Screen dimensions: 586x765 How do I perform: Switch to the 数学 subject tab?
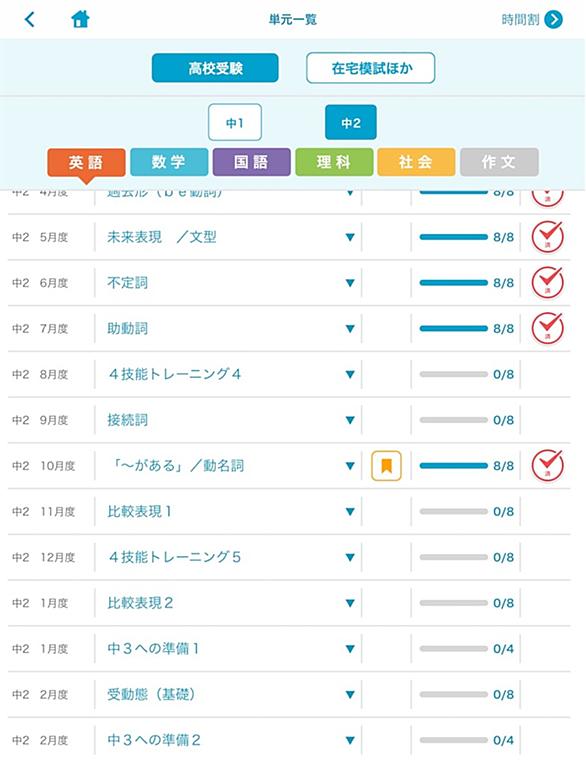tap(169, 162)
